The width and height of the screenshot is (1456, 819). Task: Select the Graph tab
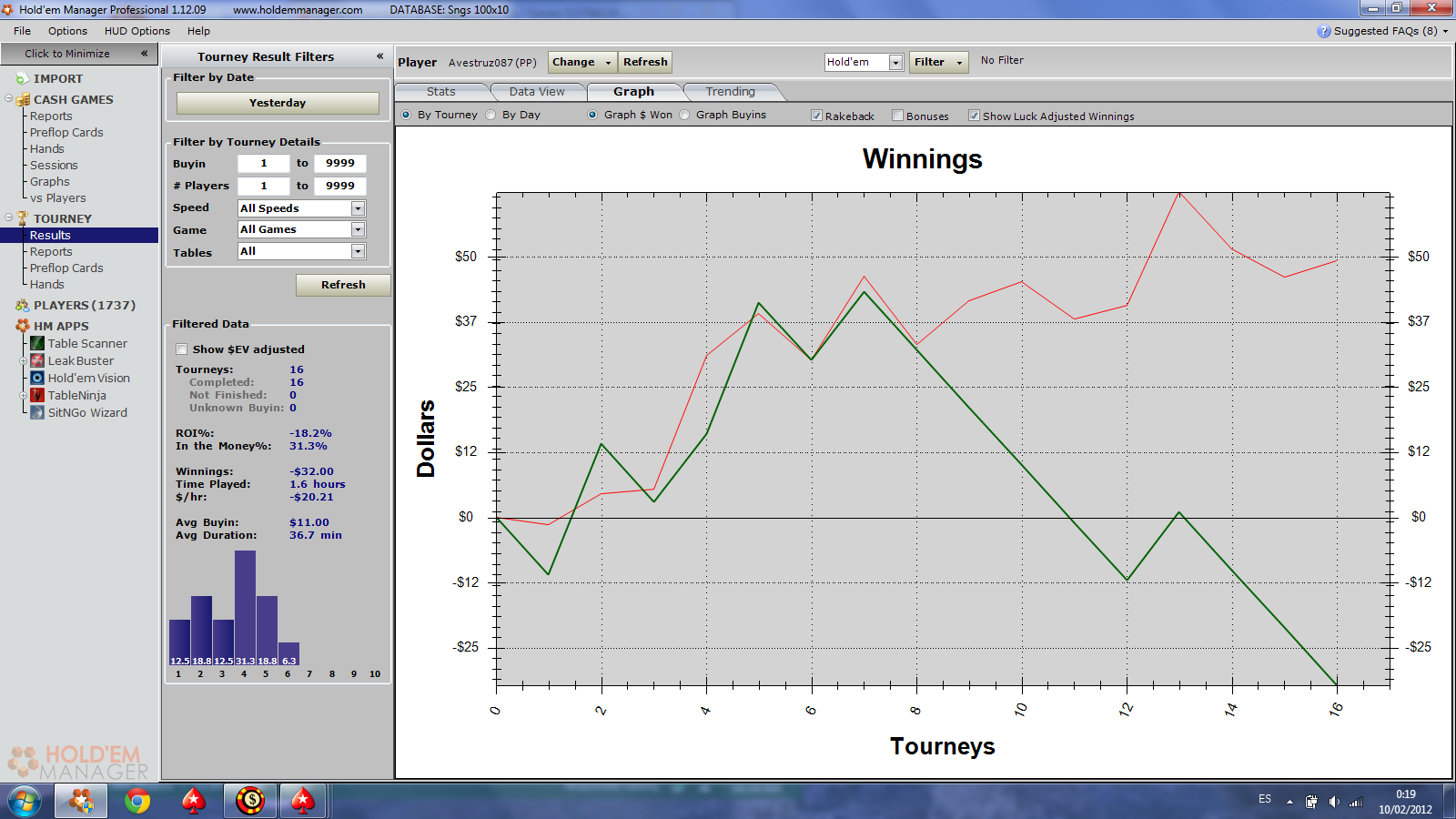[633, 92]
